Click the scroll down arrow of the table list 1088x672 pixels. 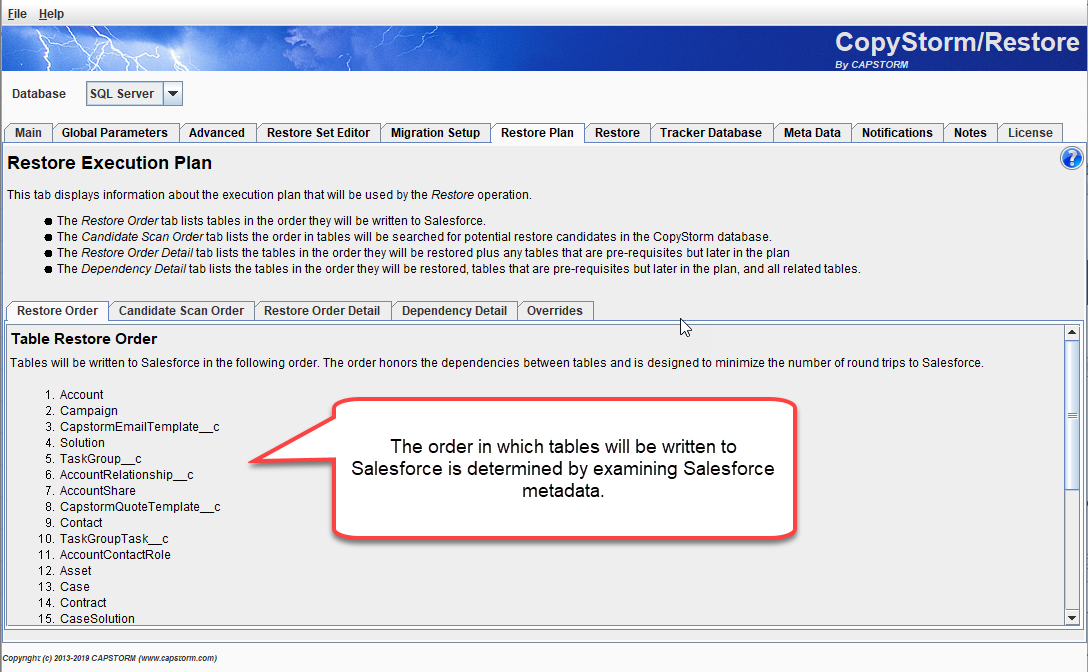(1072, 618)
